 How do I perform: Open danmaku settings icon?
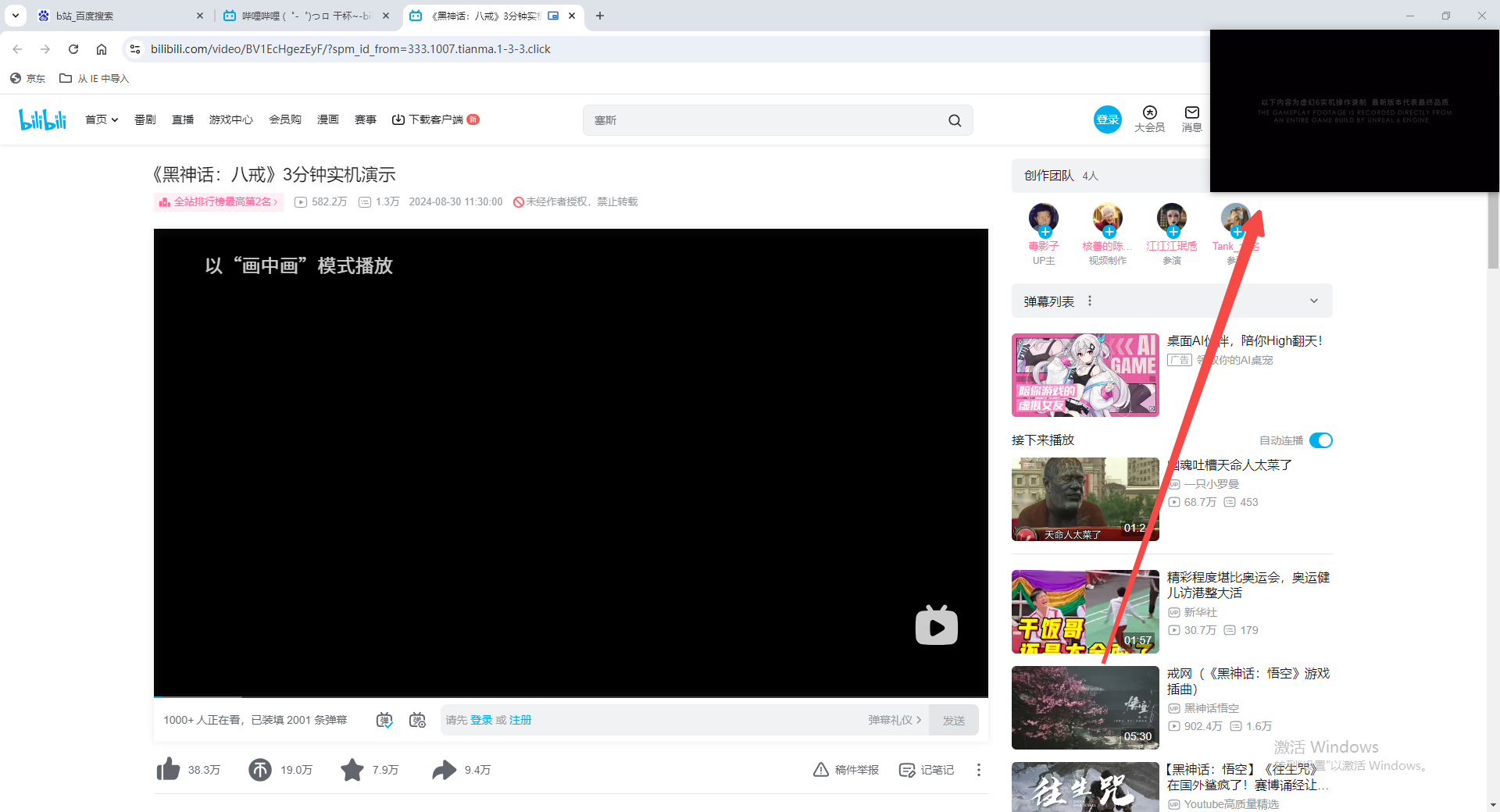coord(417,720)
